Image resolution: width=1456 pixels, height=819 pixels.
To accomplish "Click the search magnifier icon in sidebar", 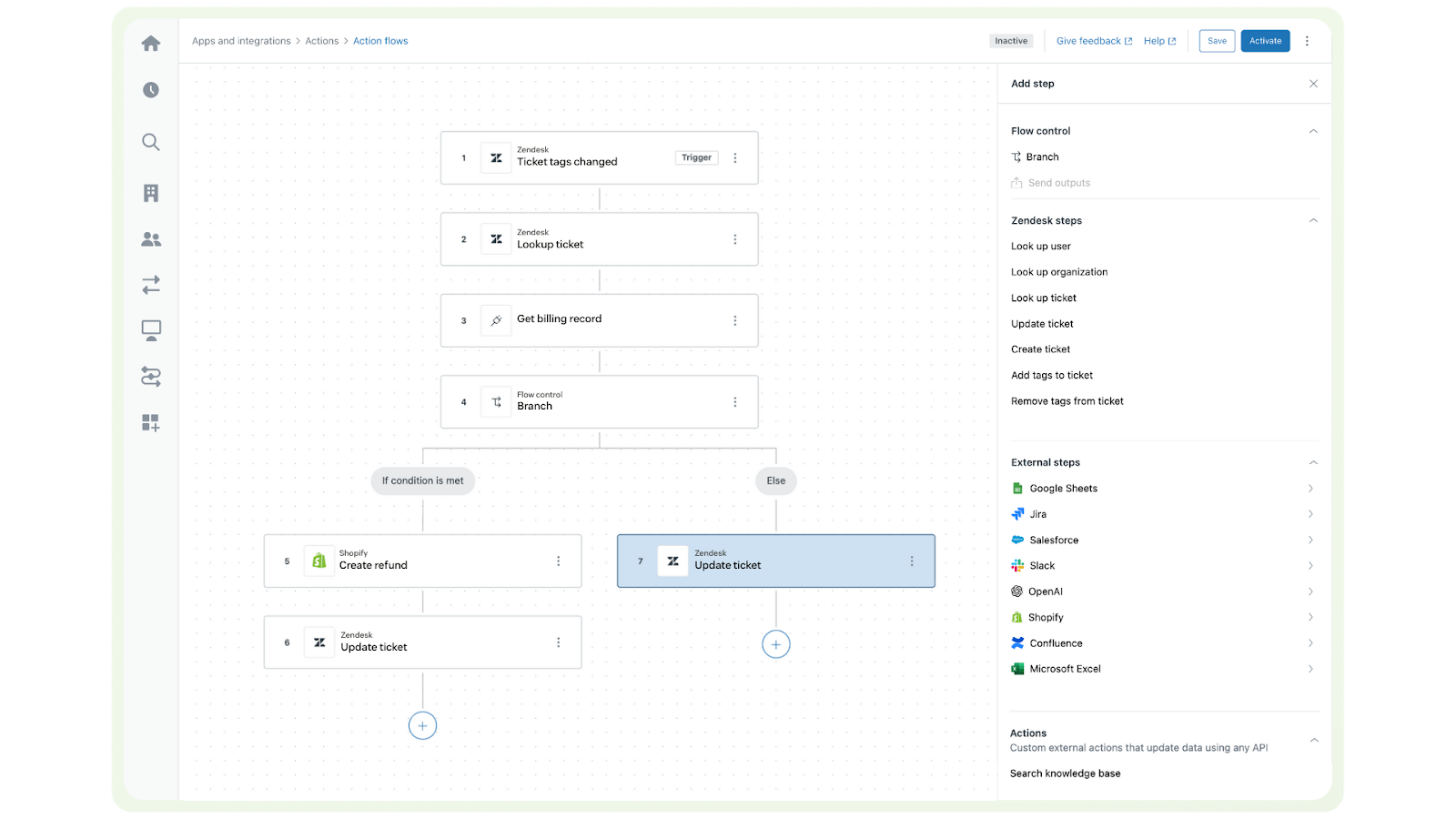I will pos(151,142).
